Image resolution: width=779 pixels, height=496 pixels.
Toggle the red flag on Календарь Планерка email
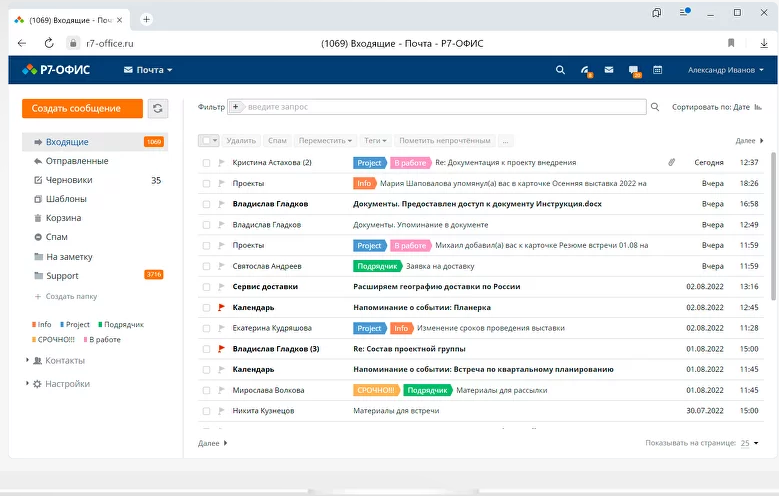point(220,308)
